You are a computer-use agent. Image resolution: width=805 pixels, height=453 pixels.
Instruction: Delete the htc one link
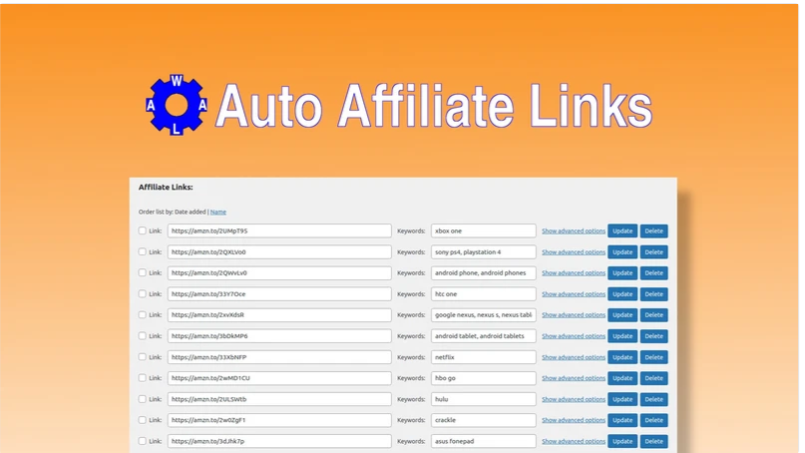coord(654,294)
